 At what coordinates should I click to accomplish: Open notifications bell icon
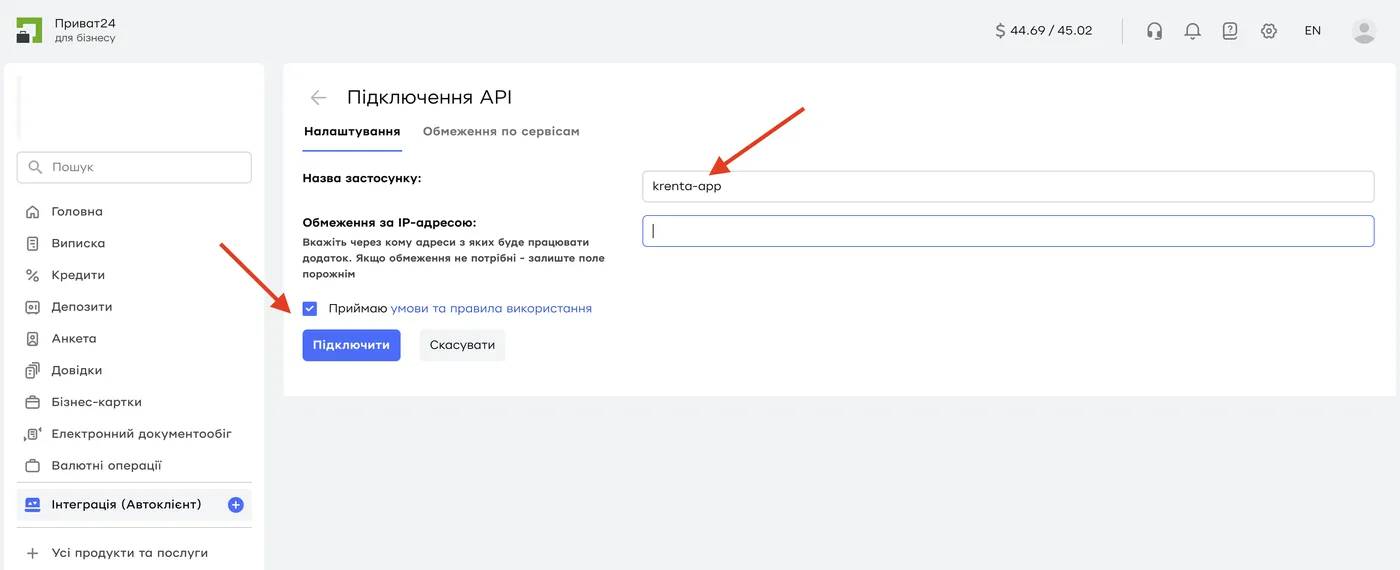coord(1192,31)
